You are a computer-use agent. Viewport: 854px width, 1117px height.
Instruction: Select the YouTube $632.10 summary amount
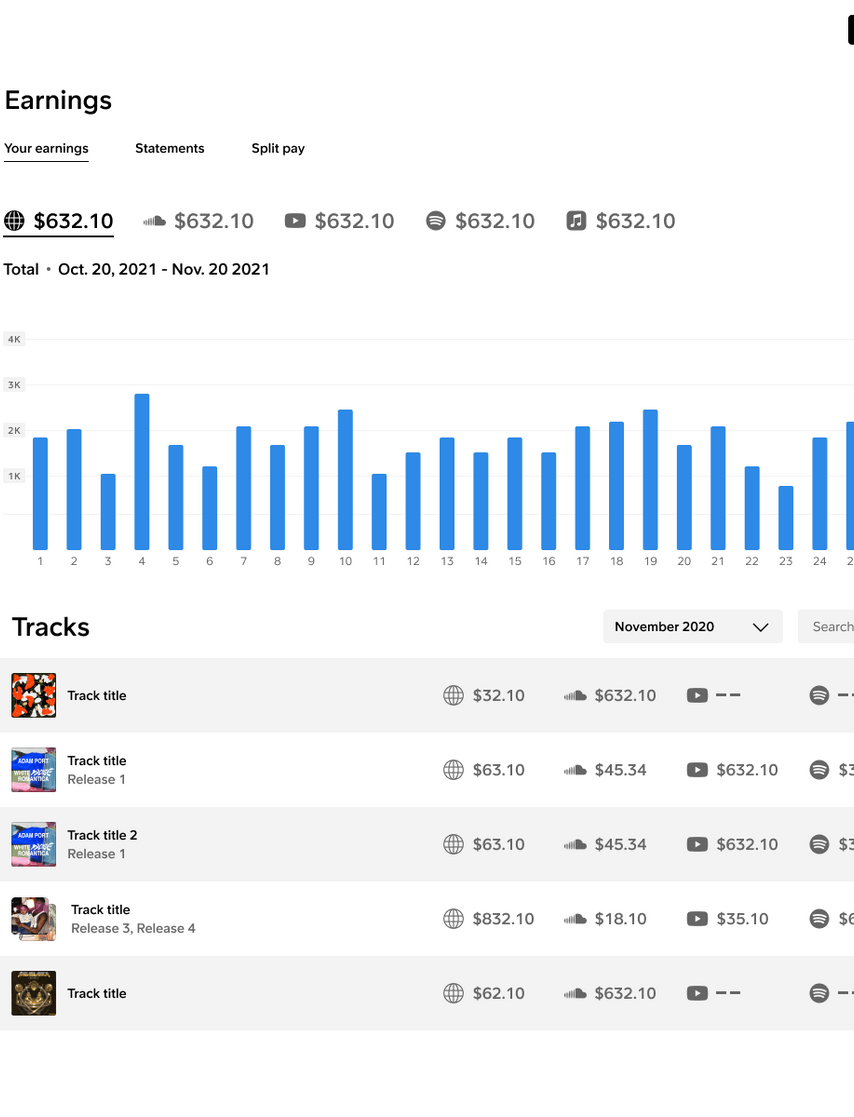tap(354, 221)
